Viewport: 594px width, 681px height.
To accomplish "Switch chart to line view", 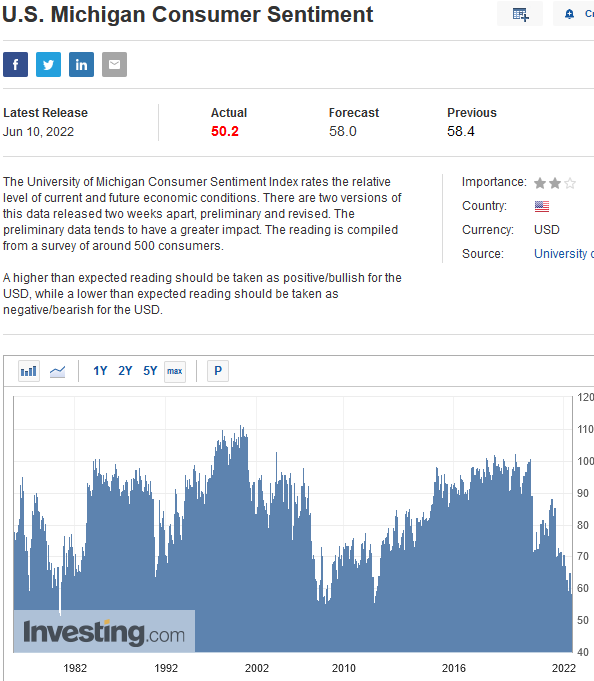I will tap(57, 371).
